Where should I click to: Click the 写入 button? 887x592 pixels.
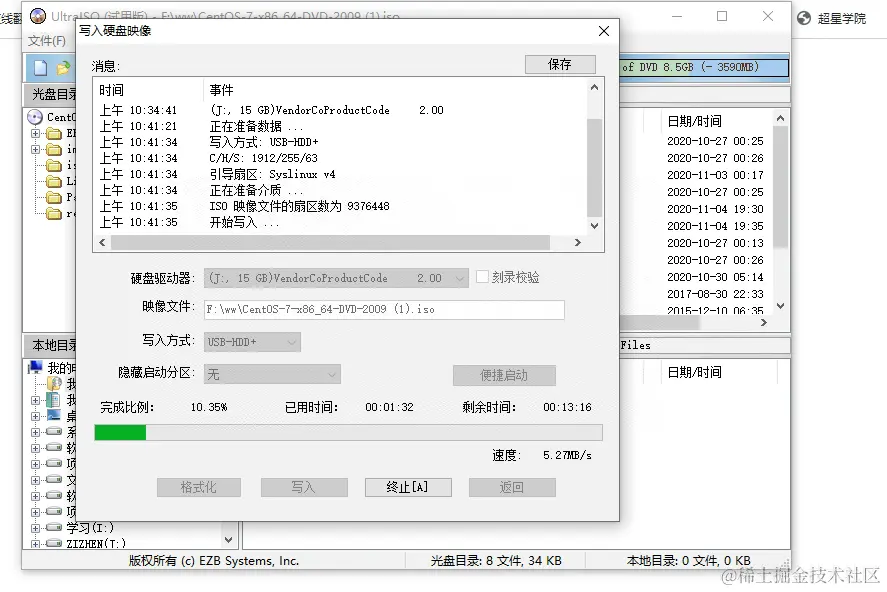tap(304, 487)
